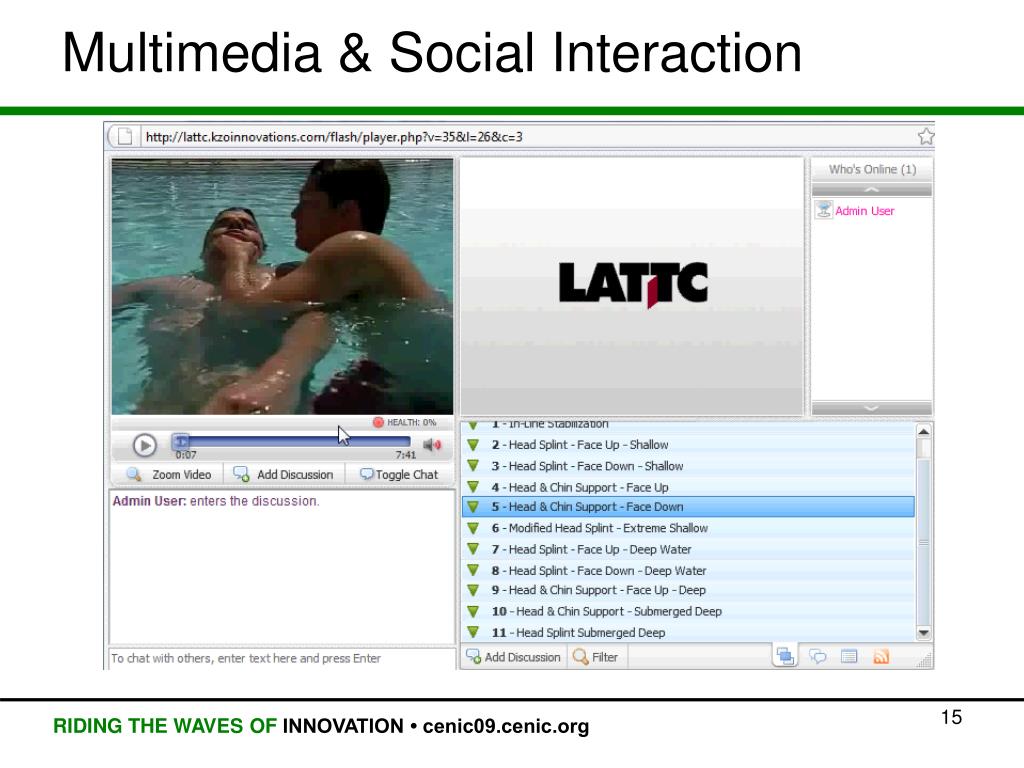The width and height of the screenshot is (1024, 768).
Task: Click the pool rescue video frame
Action: [x=282, y=286]
